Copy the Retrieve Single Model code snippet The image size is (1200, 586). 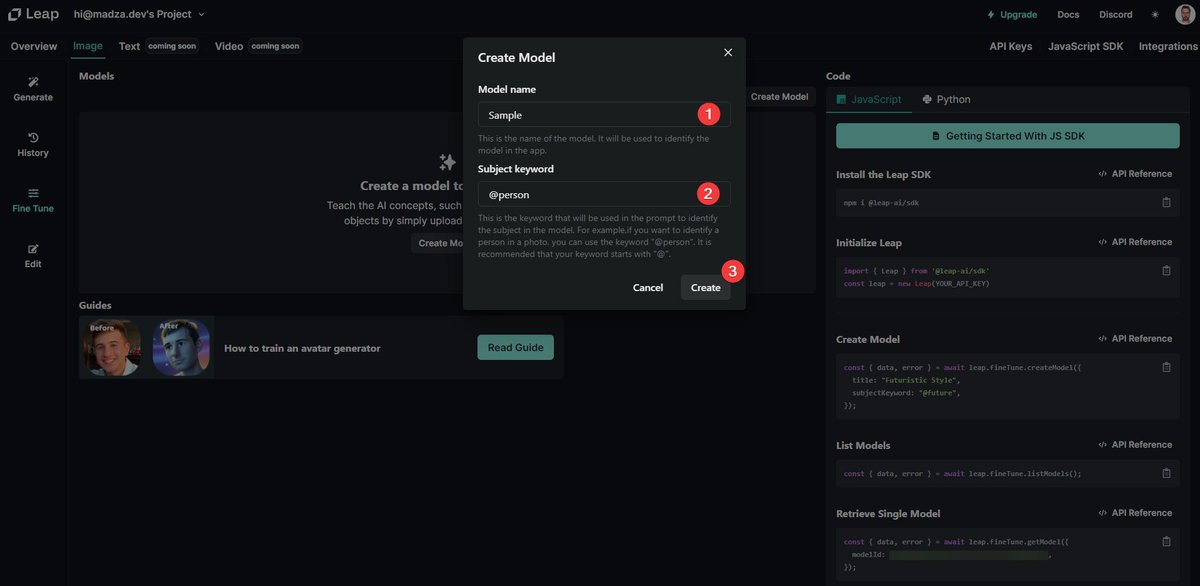1166,541
